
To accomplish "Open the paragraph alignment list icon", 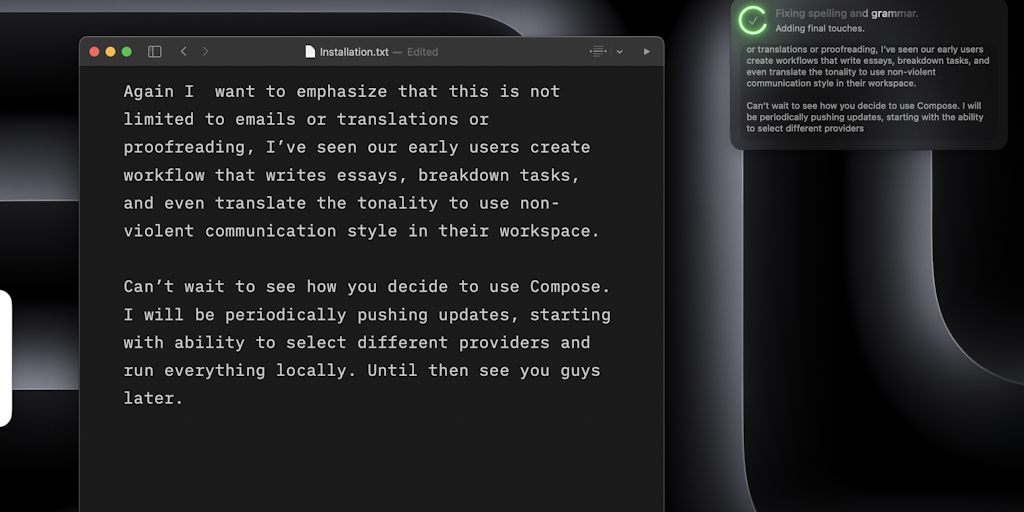I will point(598,52).
